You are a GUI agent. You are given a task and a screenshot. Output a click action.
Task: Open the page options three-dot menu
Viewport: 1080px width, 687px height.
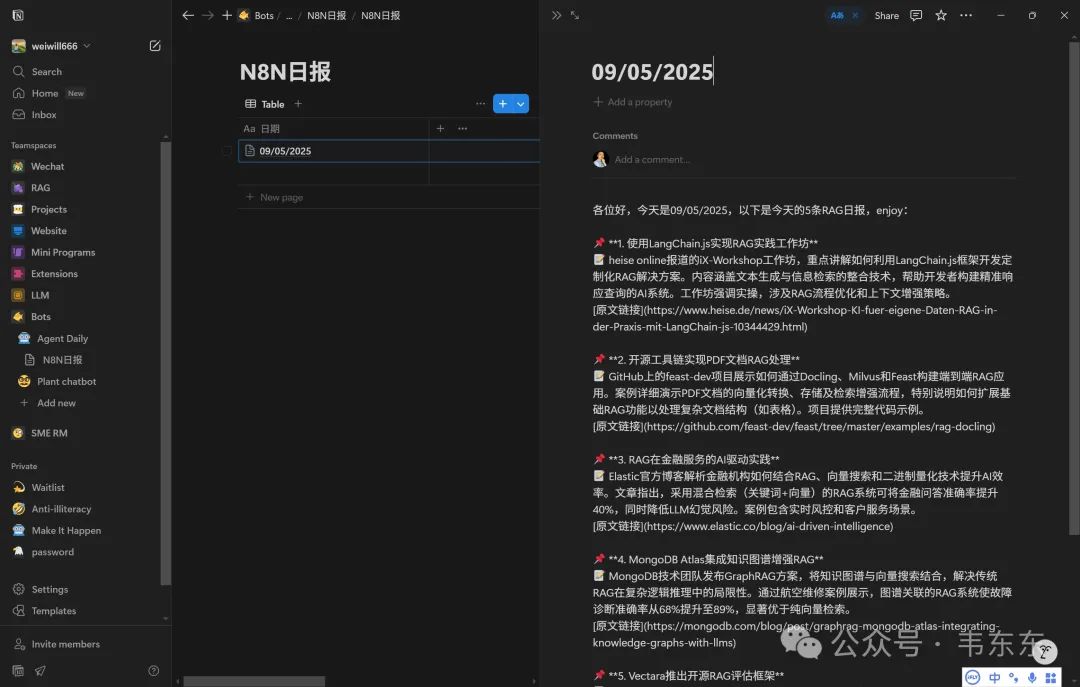(966, 15)
